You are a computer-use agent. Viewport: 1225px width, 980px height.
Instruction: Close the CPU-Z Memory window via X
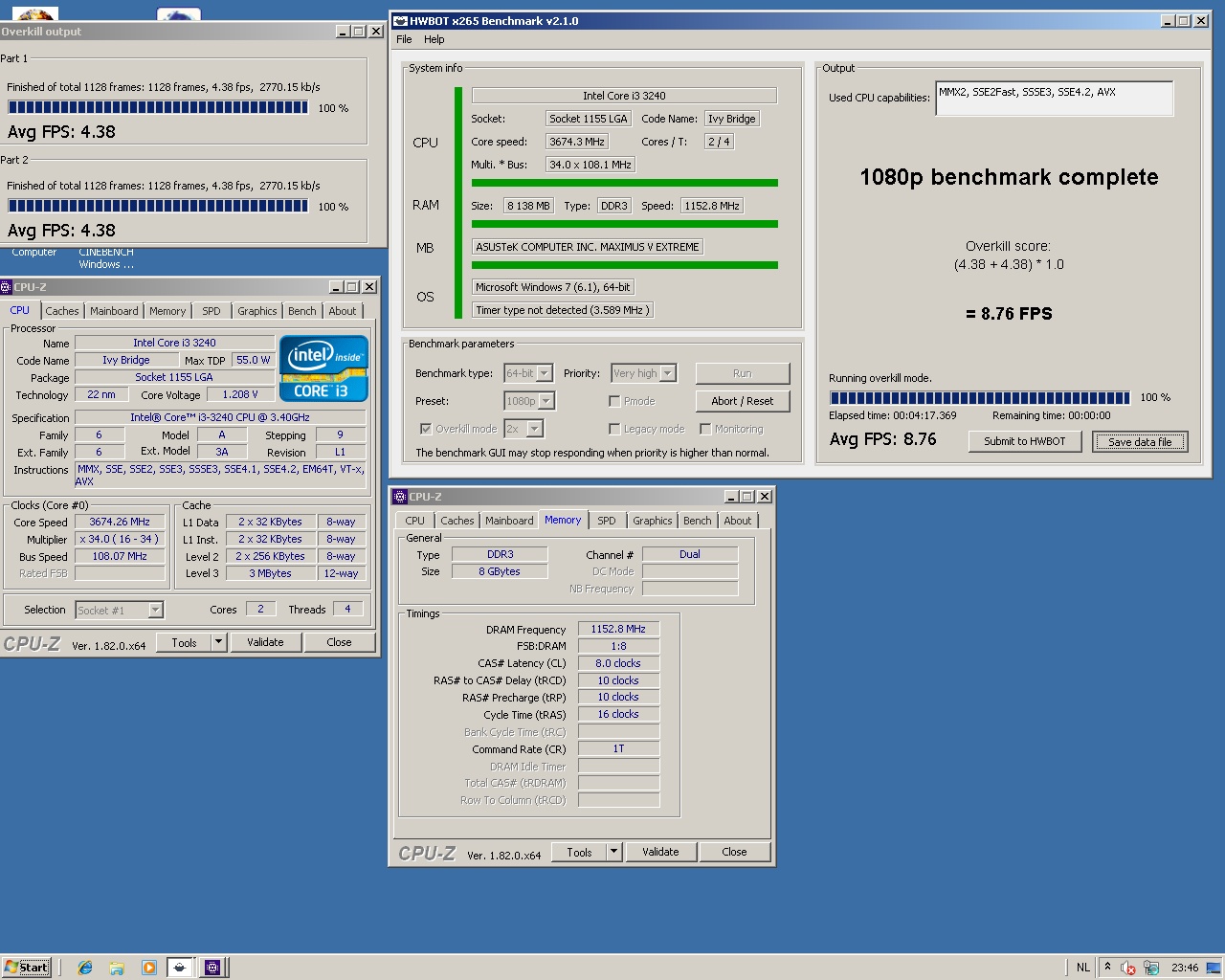point(765,496)
